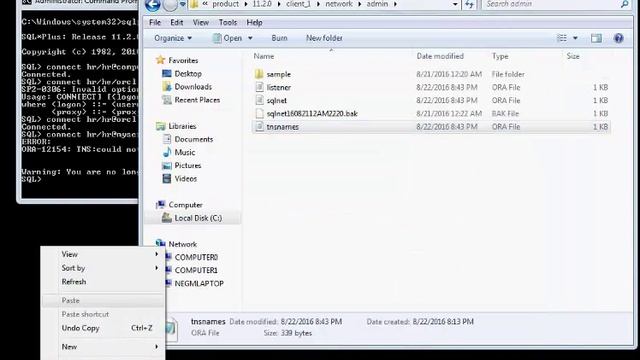The image size is (640, 360).
Task: Open Recent Places in Favorites
Action: (197, 100)
